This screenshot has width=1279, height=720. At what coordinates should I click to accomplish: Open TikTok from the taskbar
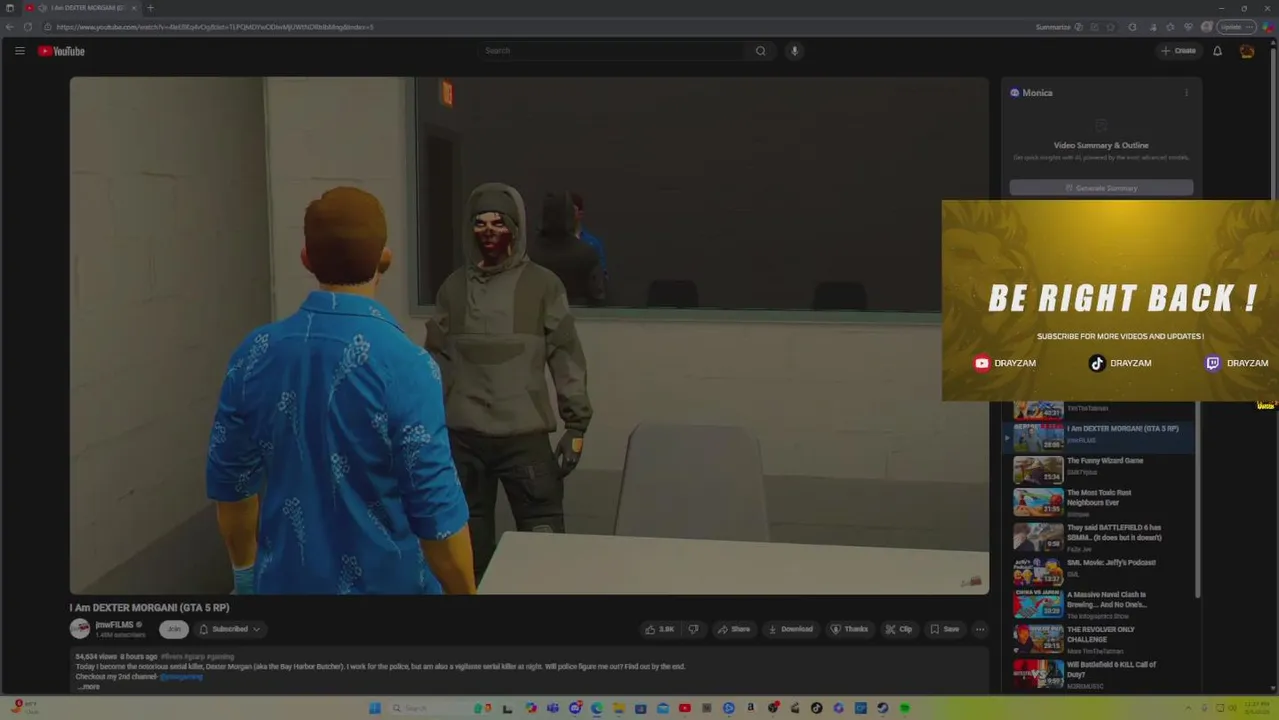tap(817, 708)
